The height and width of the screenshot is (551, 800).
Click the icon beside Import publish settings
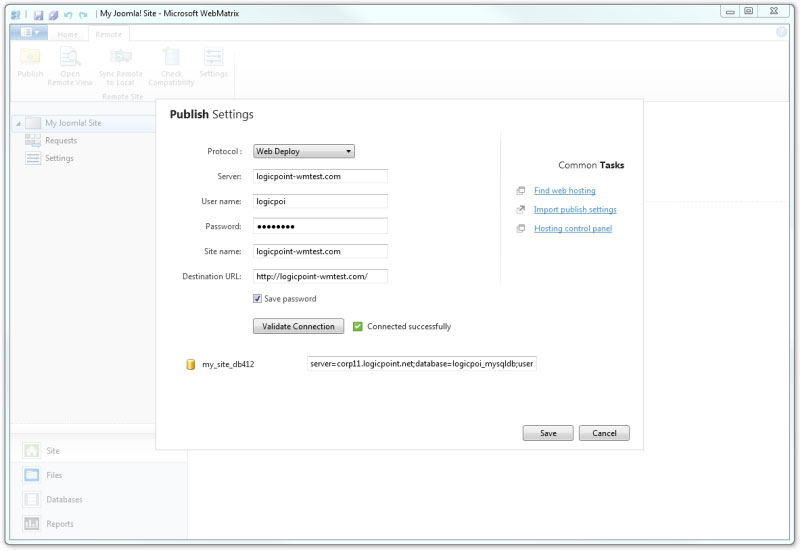click(520, 209)
